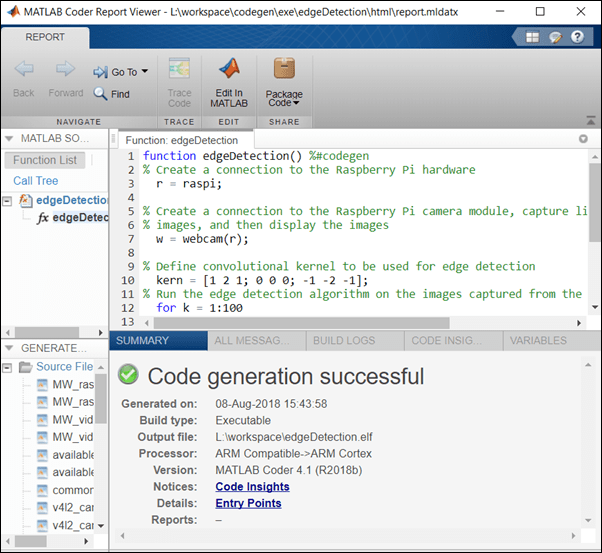Click the Package Code box icon
Image resolution: width=602 pixels, height=553 pixels.
(284, 70)
